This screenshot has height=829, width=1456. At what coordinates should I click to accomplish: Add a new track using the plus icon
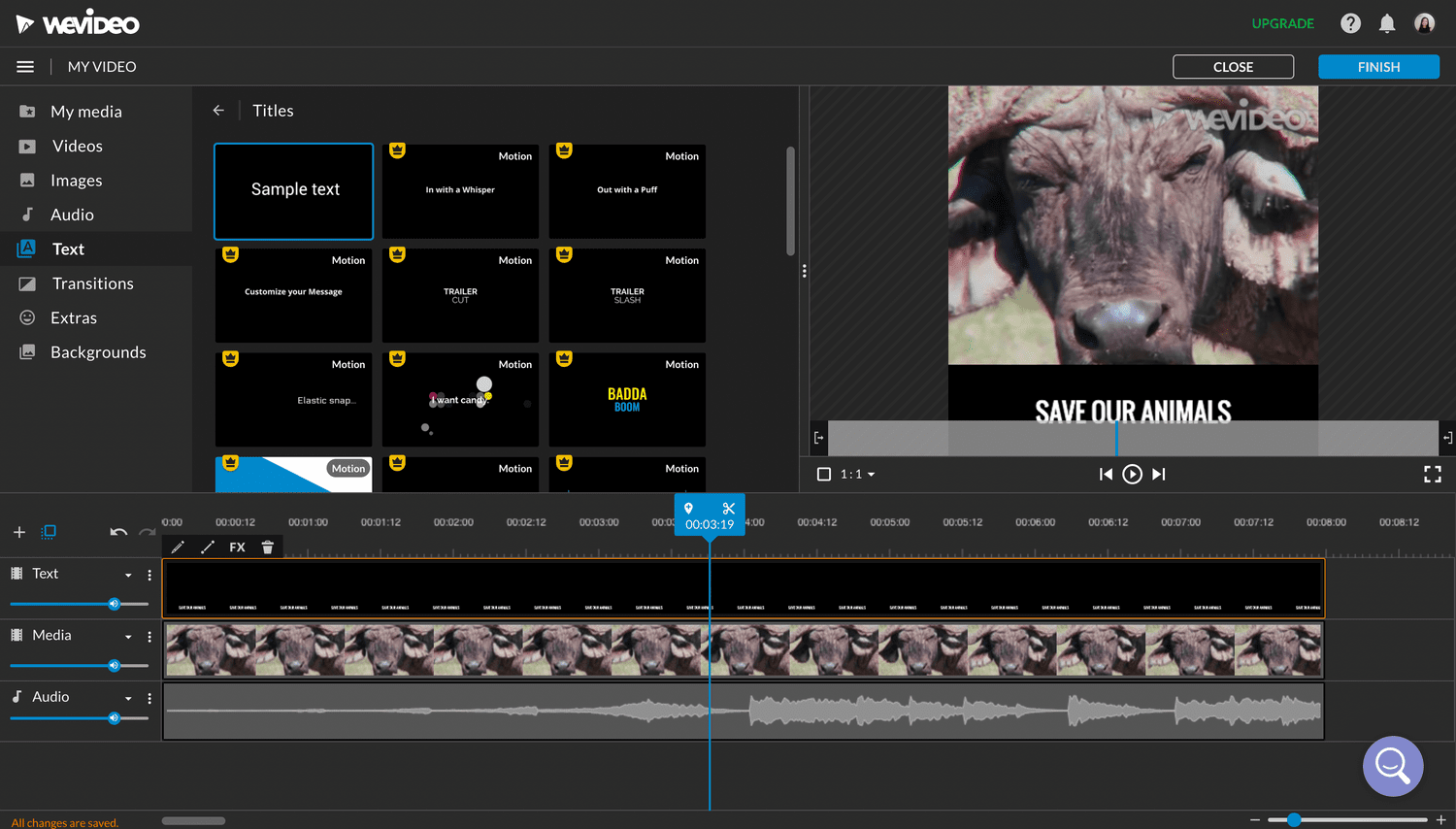18,532
